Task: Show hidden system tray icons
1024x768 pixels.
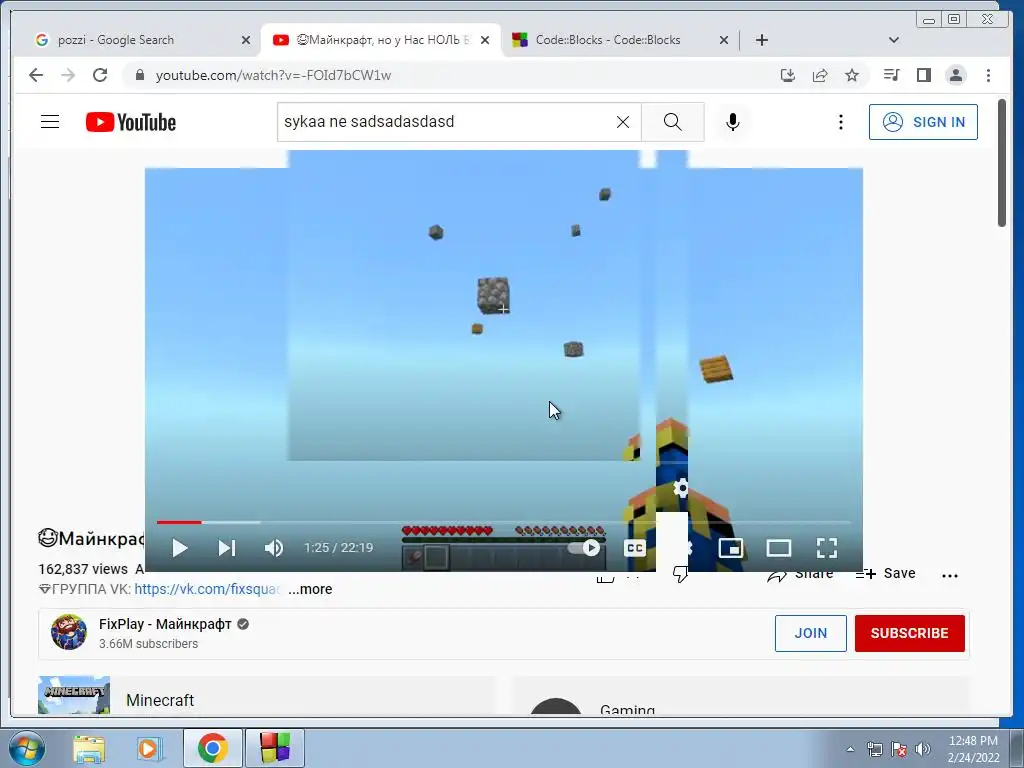Action: [x=850, y=749]
